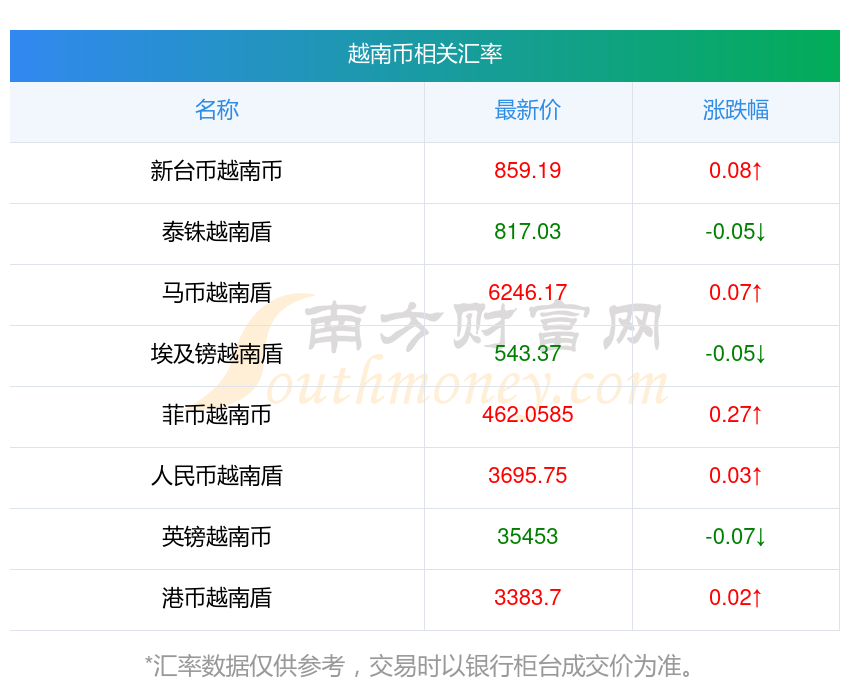Select the 马币越南盾 row name
The image size is (850, 698).
[x=217, y=293]
